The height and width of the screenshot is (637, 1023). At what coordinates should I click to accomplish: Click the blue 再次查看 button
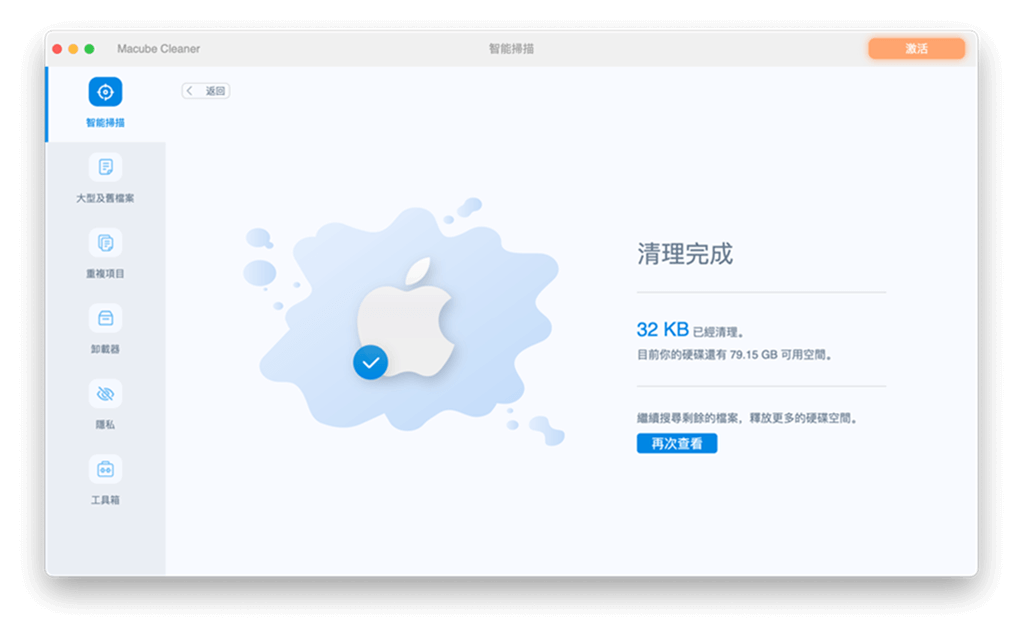click(x=677, y=444)
